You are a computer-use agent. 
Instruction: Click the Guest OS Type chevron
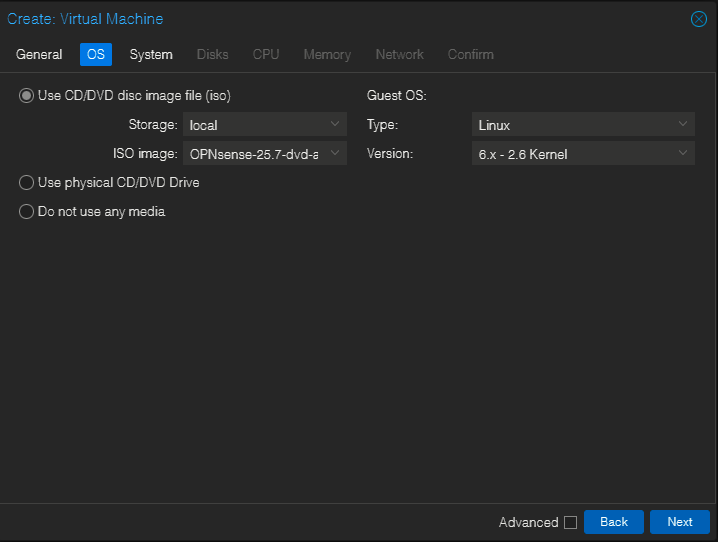(x=683, y=124)
